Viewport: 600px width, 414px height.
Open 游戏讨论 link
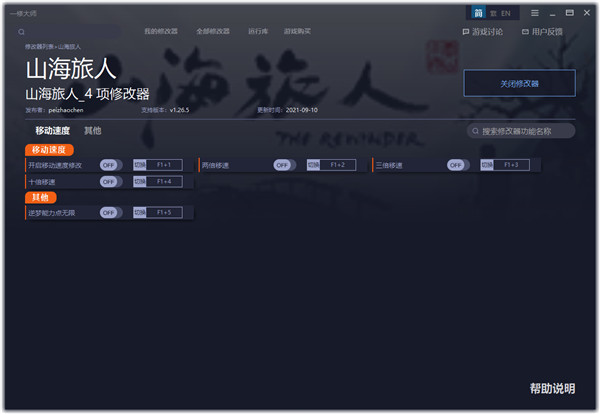pos(483,32)
